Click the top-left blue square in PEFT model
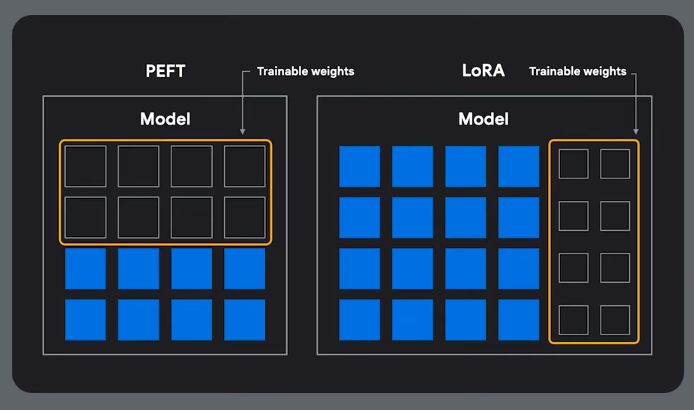Viewport: 694px width, 410px height. click(85, 268)
